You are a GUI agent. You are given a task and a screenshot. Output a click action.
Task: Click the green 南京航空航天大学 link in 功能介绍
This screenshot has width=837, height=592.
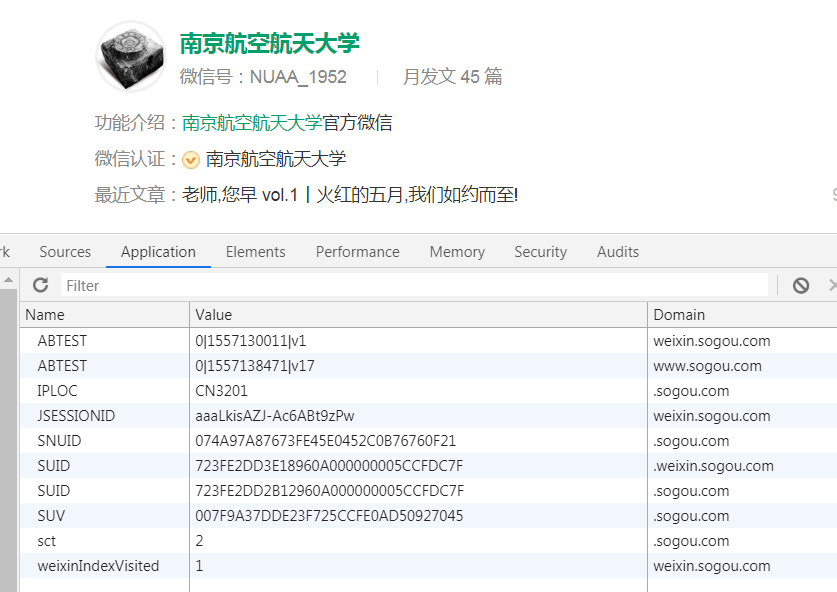(252, 123)
